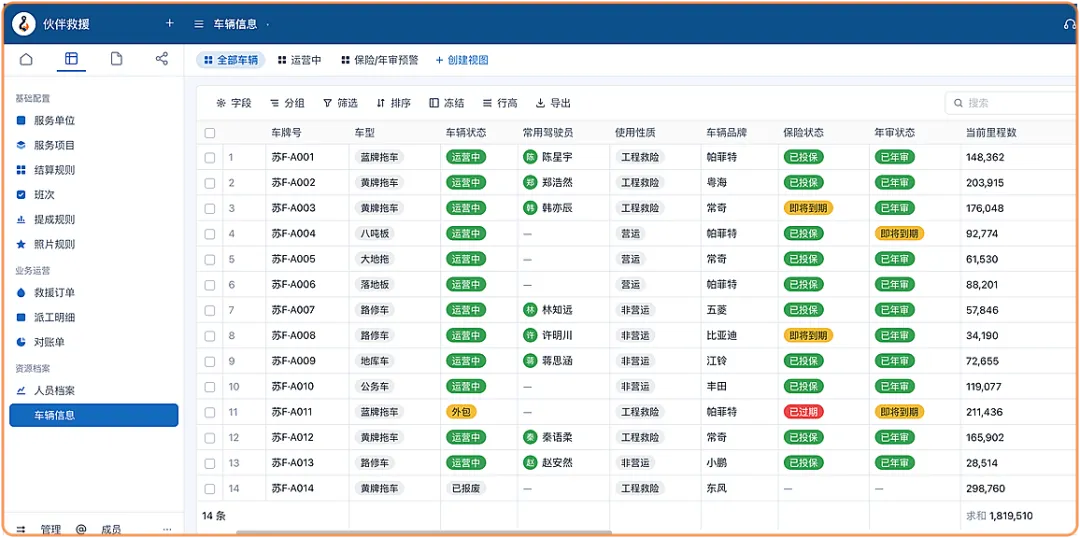
Task: Toggle the hamburger menu icon beside 车辆信息
Action: tap(199, 24)
